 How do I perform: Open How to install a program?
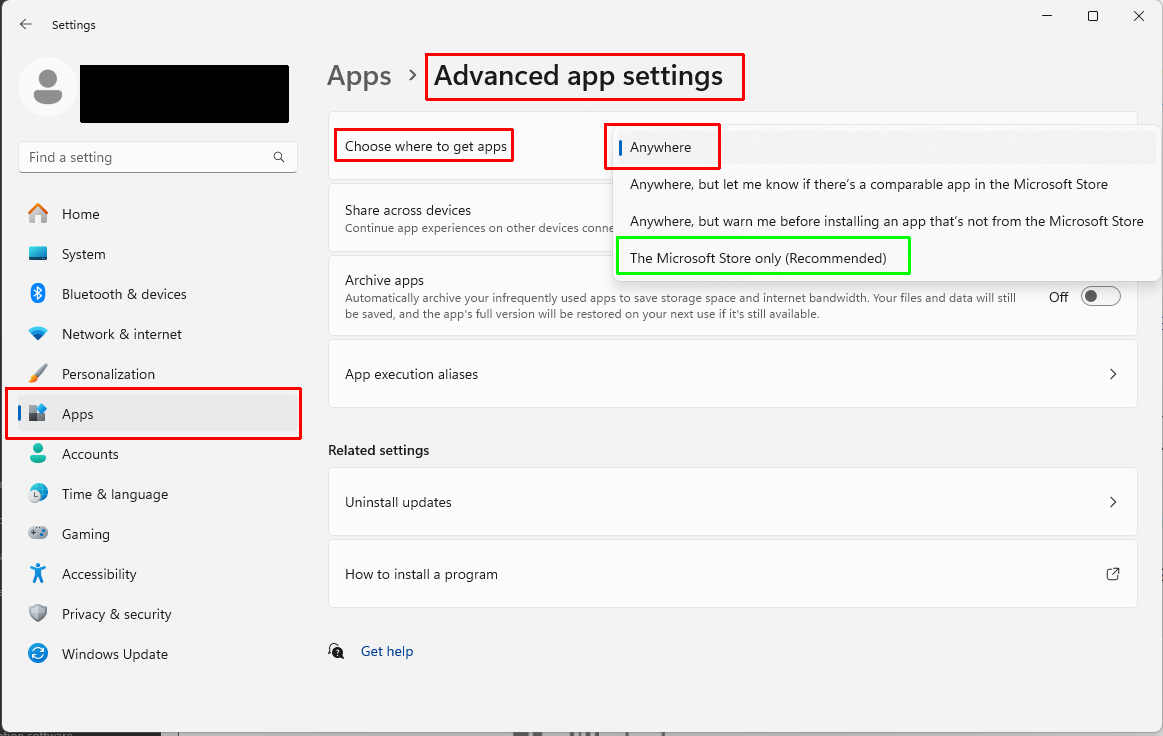(x=733, y=574)
